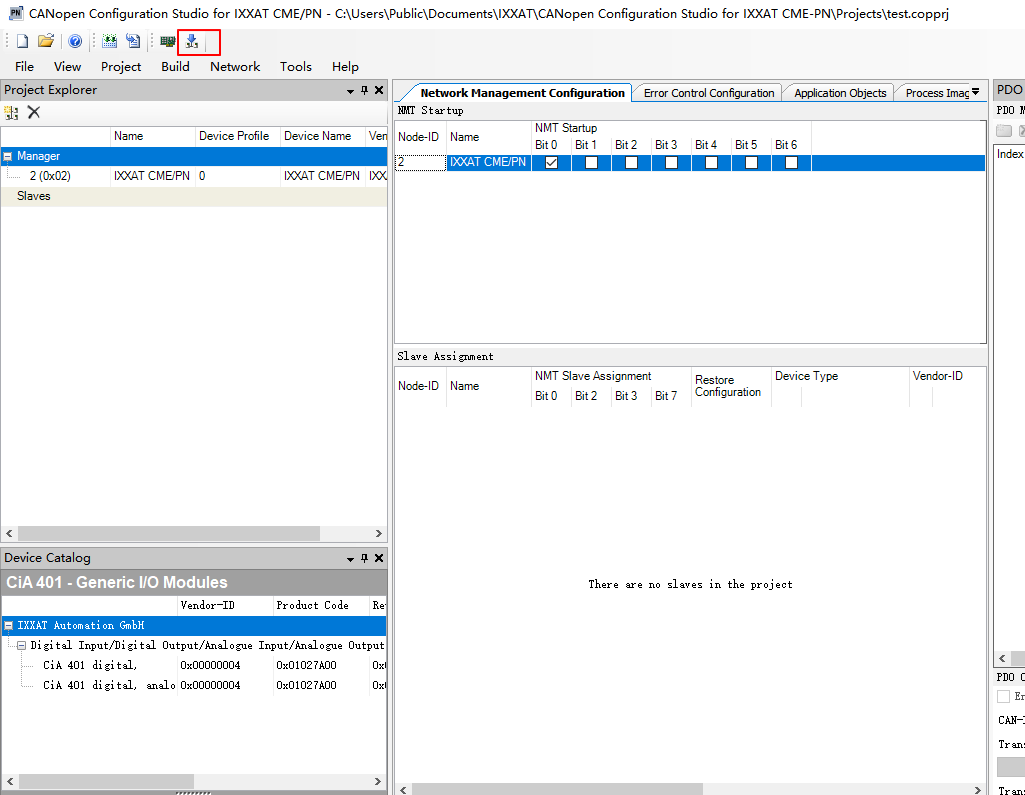Click the PN application icon in title bar

pos(16,12)
